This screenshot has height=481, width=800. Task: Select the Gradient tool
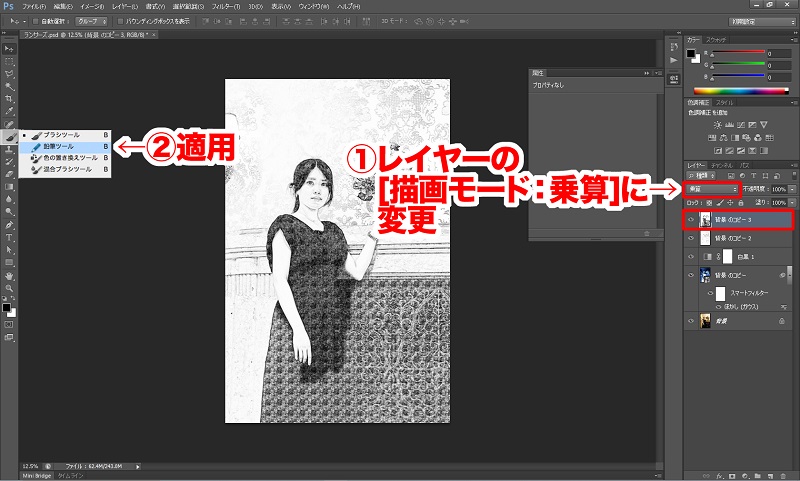coord(9,187)
